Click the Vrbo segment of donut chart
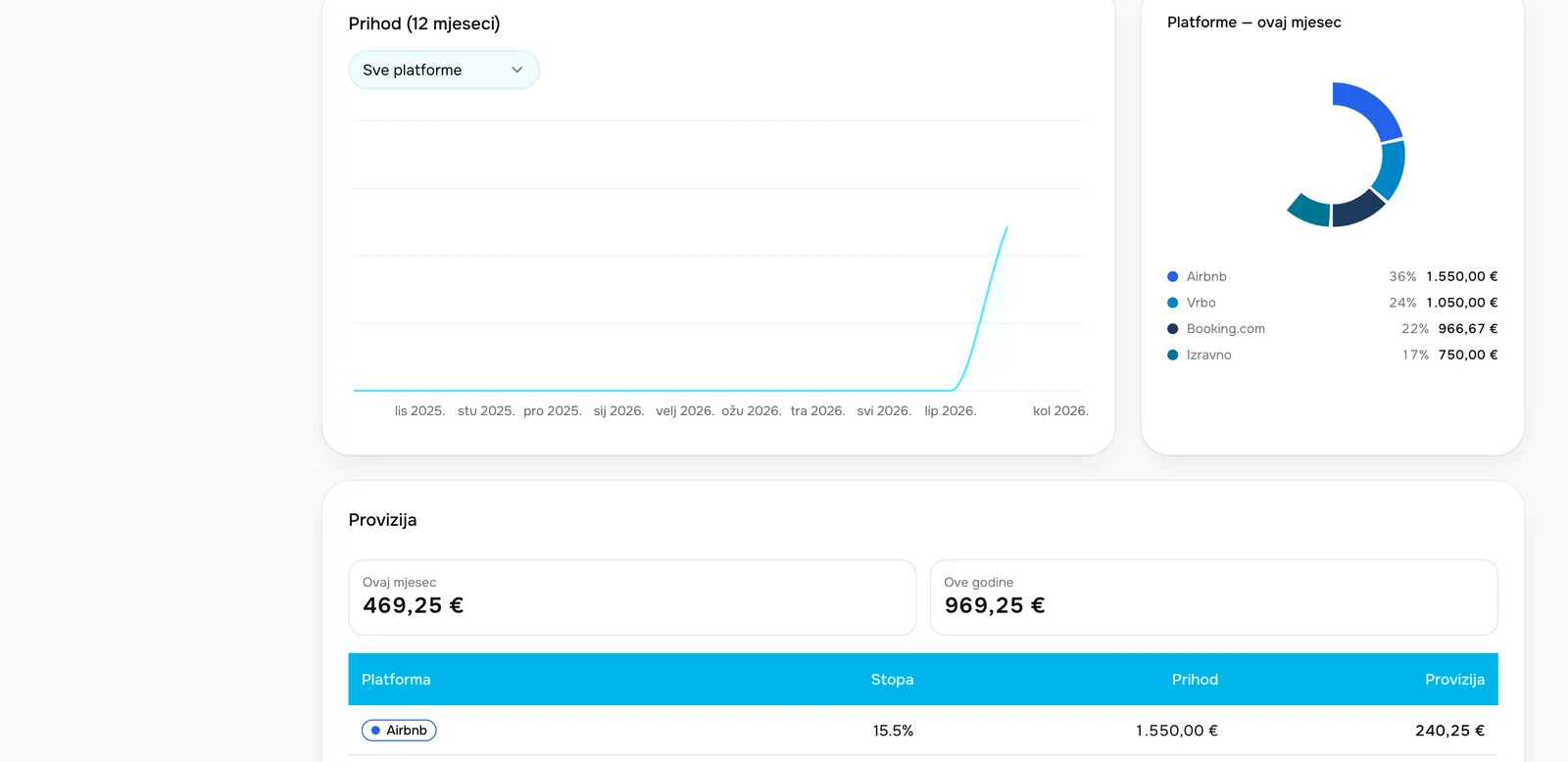Image resolution: width=1568 pixels, height=762 pixels. (x=1391, y=169)
